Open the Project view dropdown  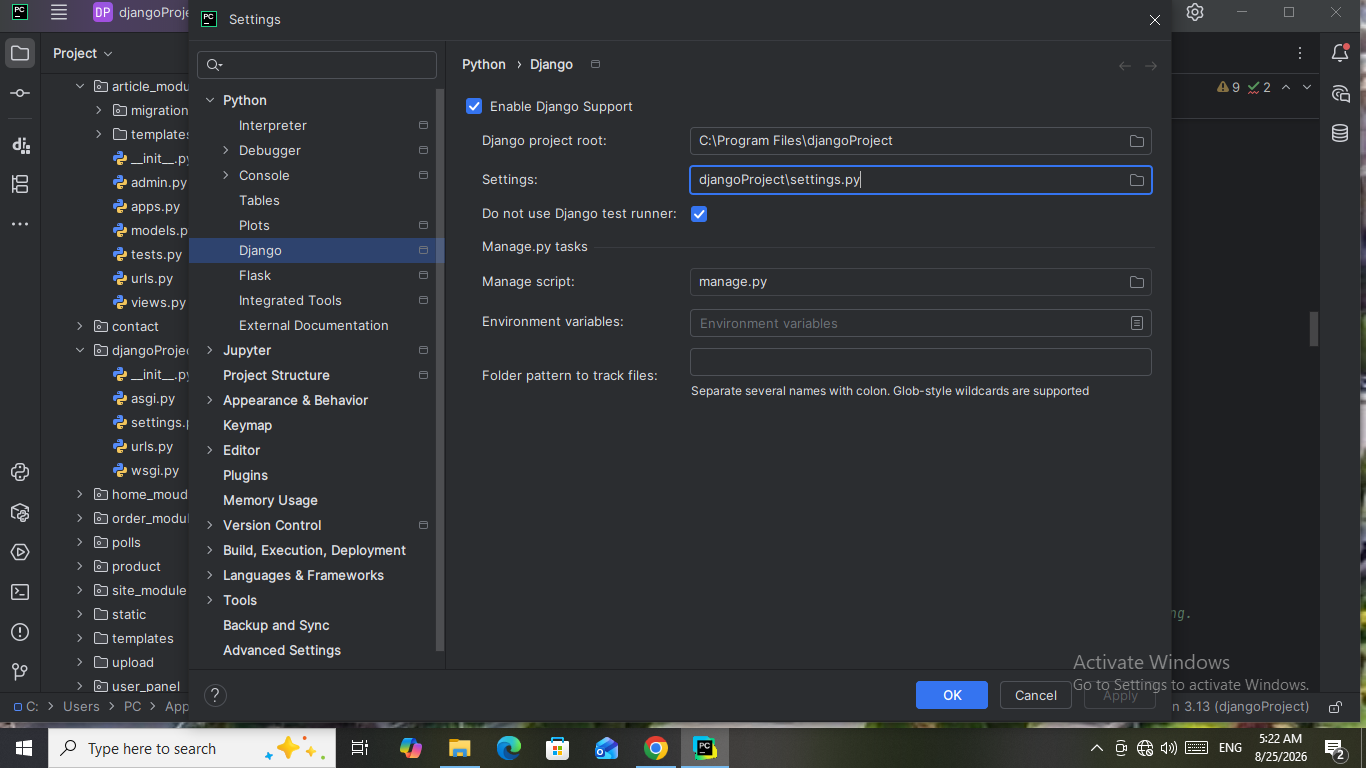coord(83,53)
